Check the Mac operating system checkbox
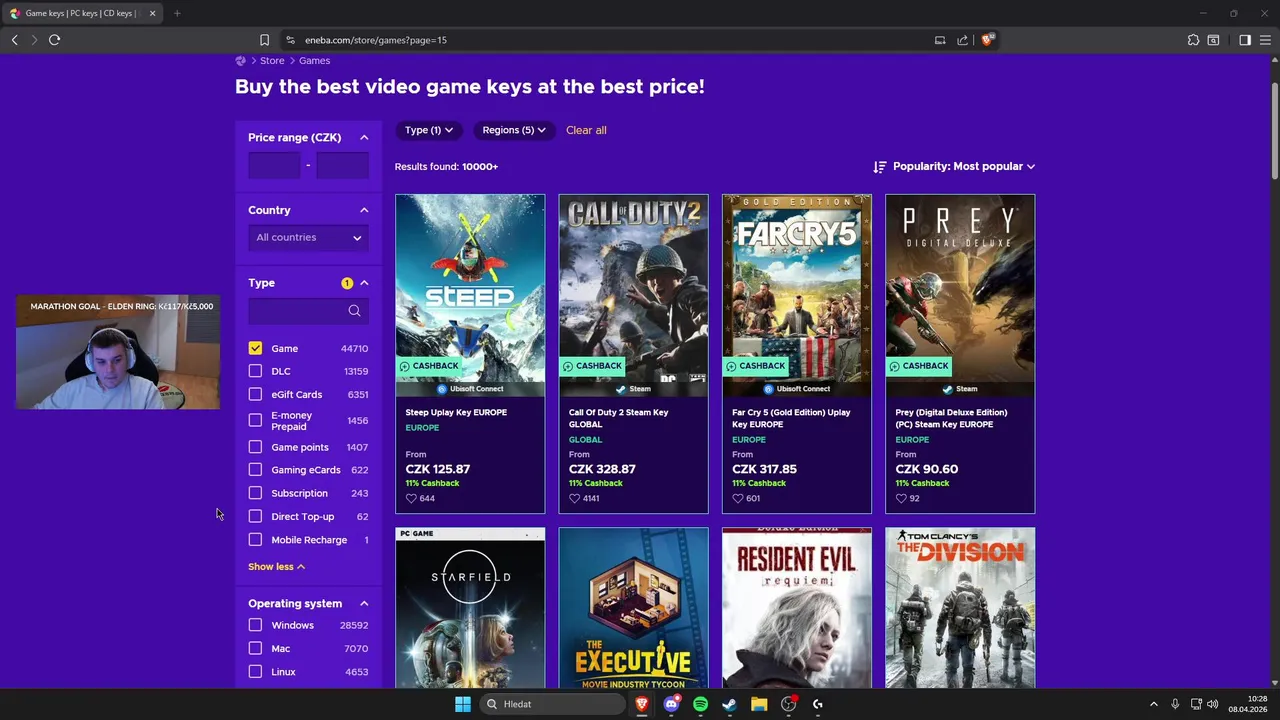 255,648
